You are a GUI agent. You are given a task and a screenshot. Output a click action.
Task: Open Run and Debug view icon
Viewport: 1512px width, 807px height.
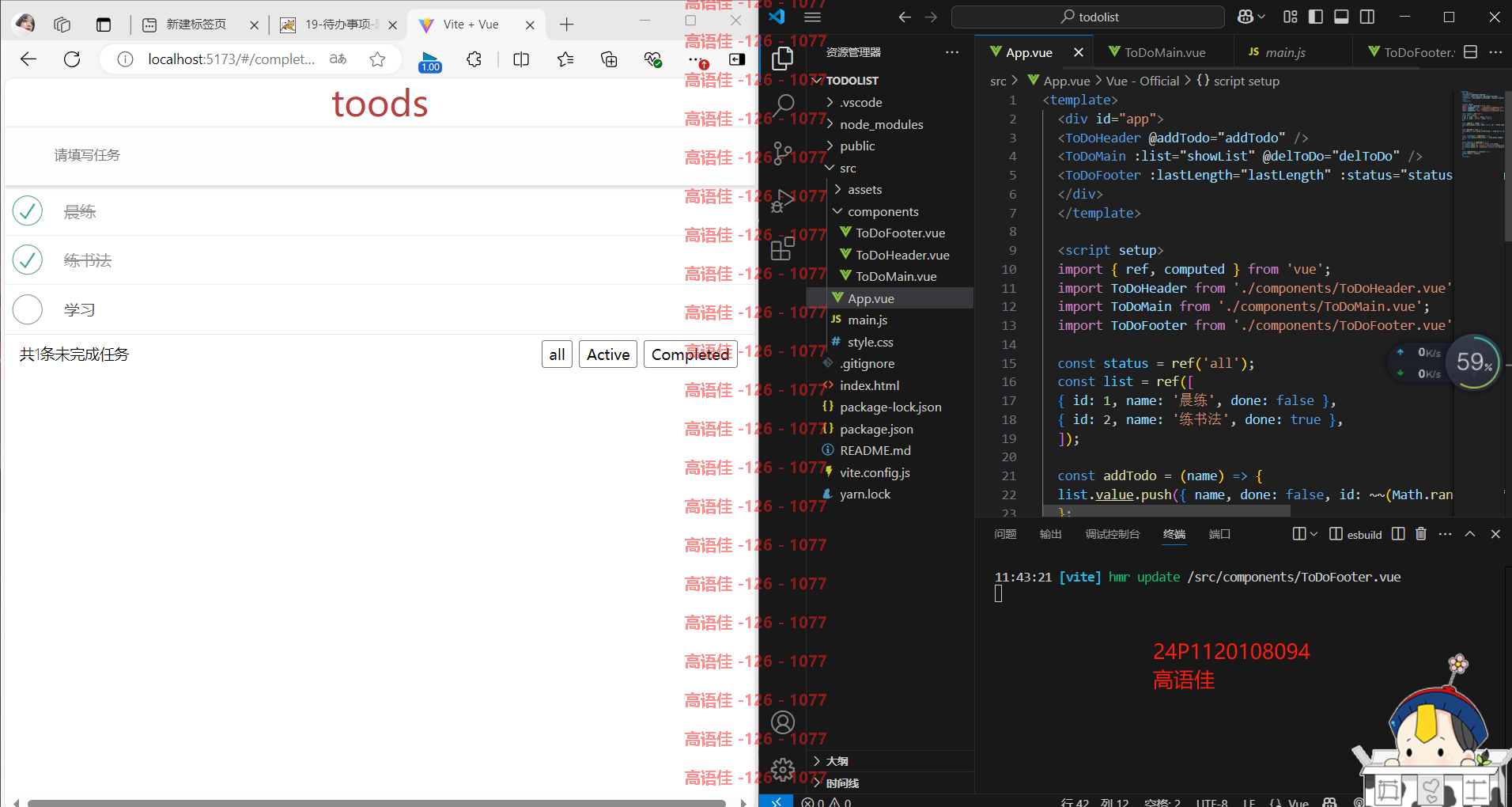click(782, 201)
